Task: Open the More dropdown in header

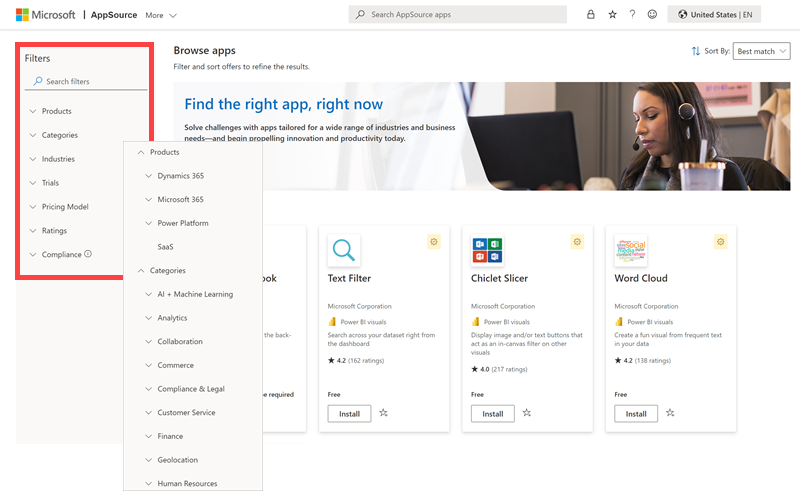Action: [x=161, y=15]
